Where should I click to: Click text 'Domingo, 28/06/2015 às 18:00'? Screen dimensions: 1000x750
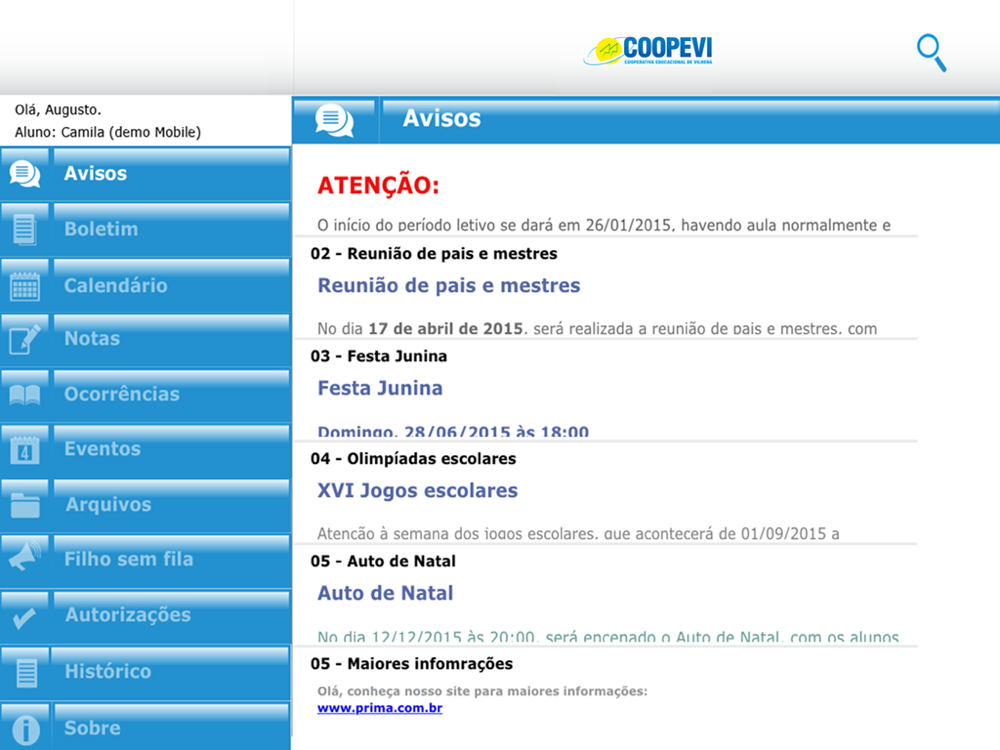point(453,432)
